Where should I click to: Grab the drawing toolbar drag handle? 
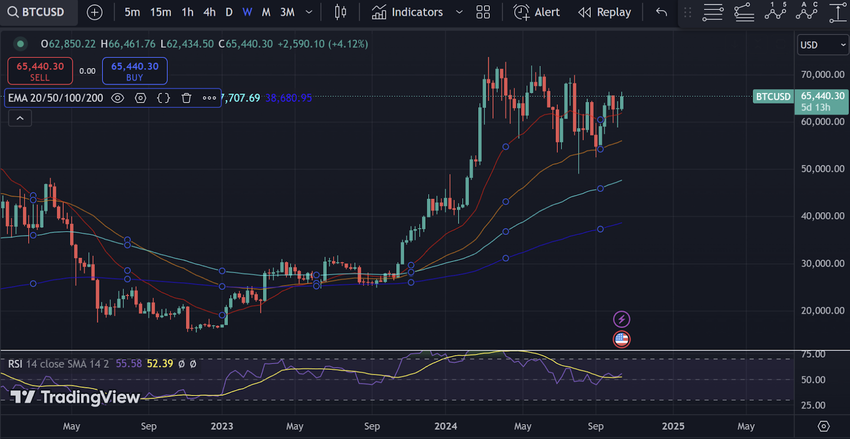pyautogui.click(x=687, y=12)
